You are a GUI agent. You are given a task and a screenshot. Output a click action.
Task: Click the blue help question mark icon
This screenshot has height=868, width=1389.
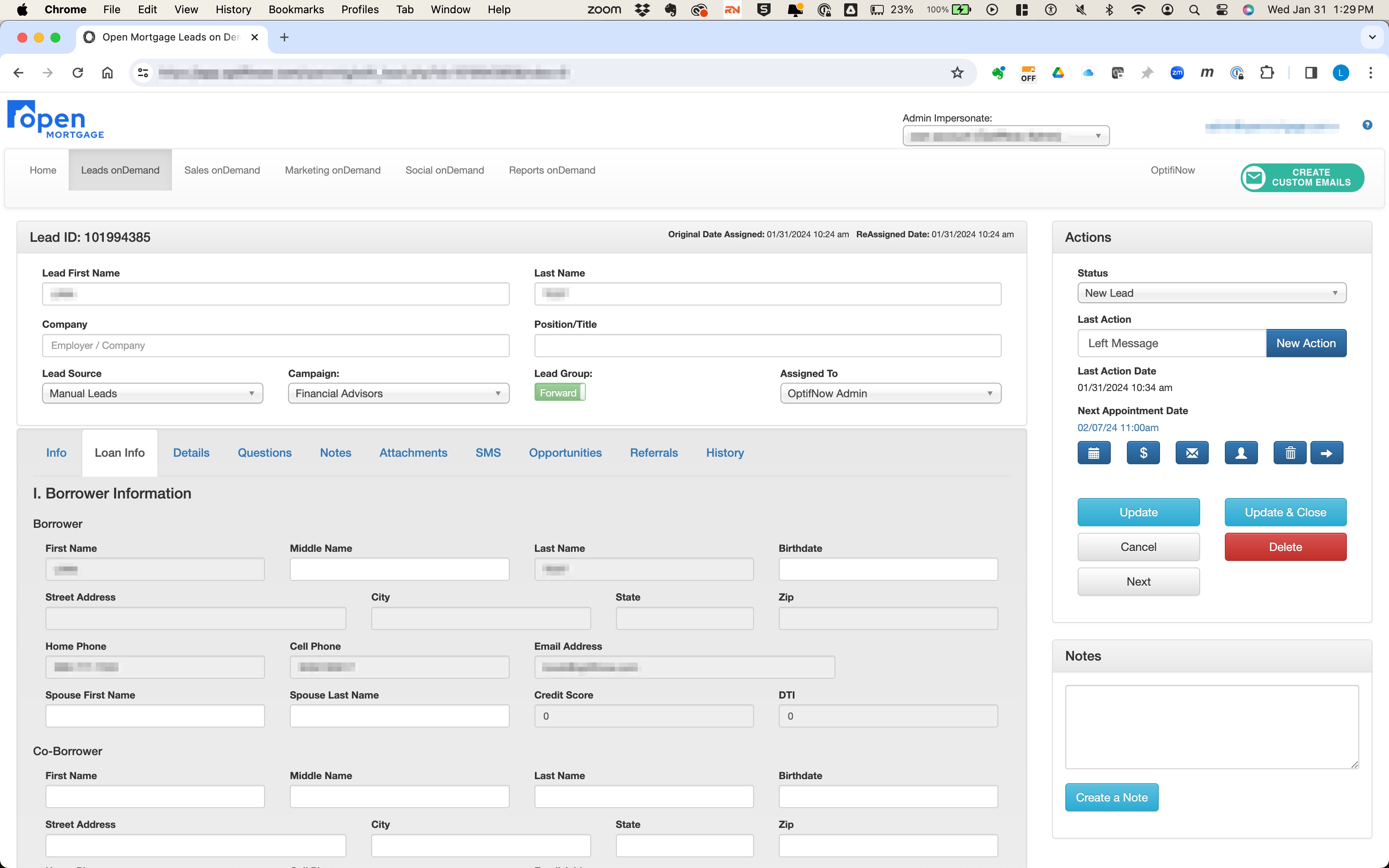[x=1367, y=124]
